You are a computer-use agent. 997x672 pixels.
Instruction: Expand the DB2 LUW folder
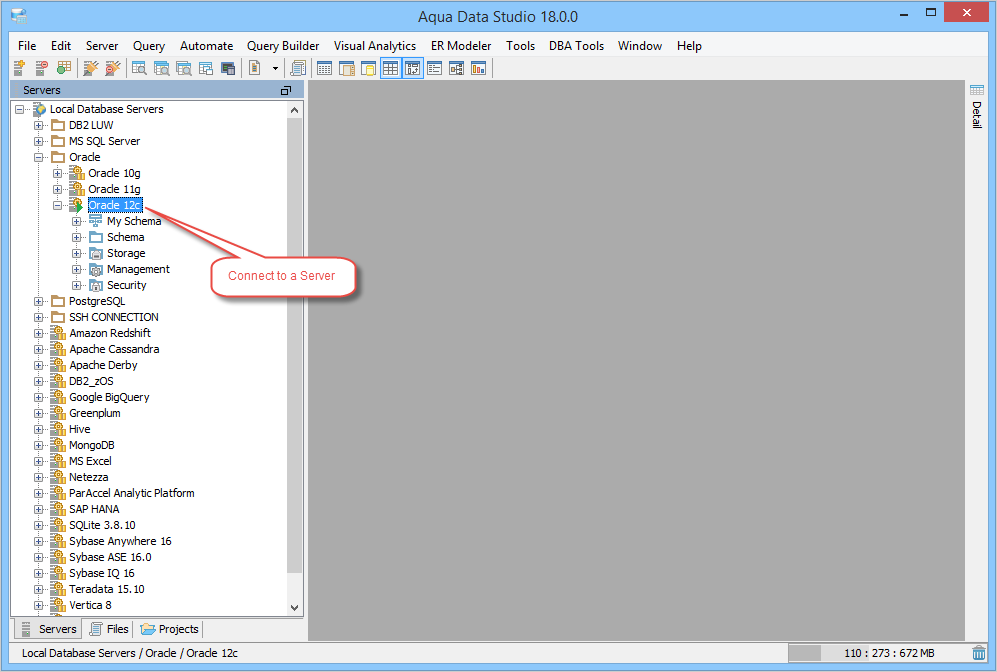coord(39,125)
